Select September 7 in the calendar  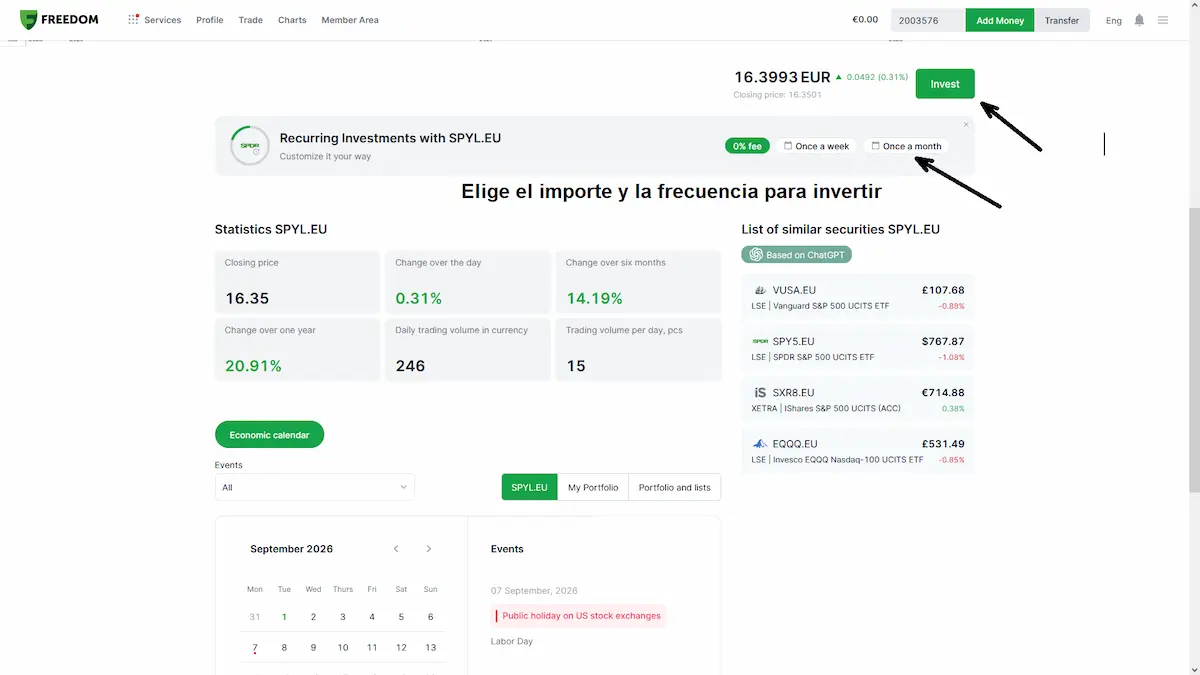255,648
